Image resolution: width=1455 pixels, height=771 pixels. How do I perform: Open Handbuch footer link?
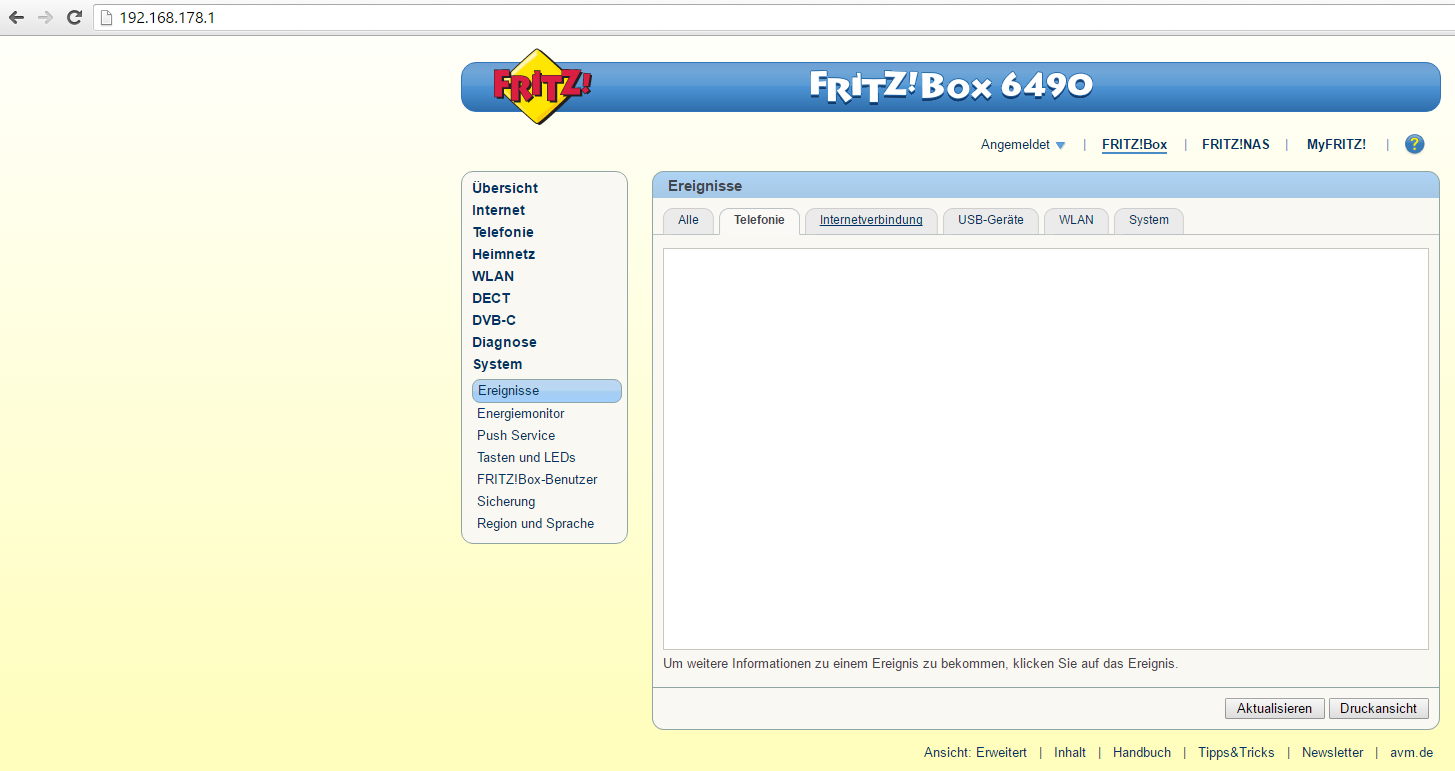coord(1142,753)
